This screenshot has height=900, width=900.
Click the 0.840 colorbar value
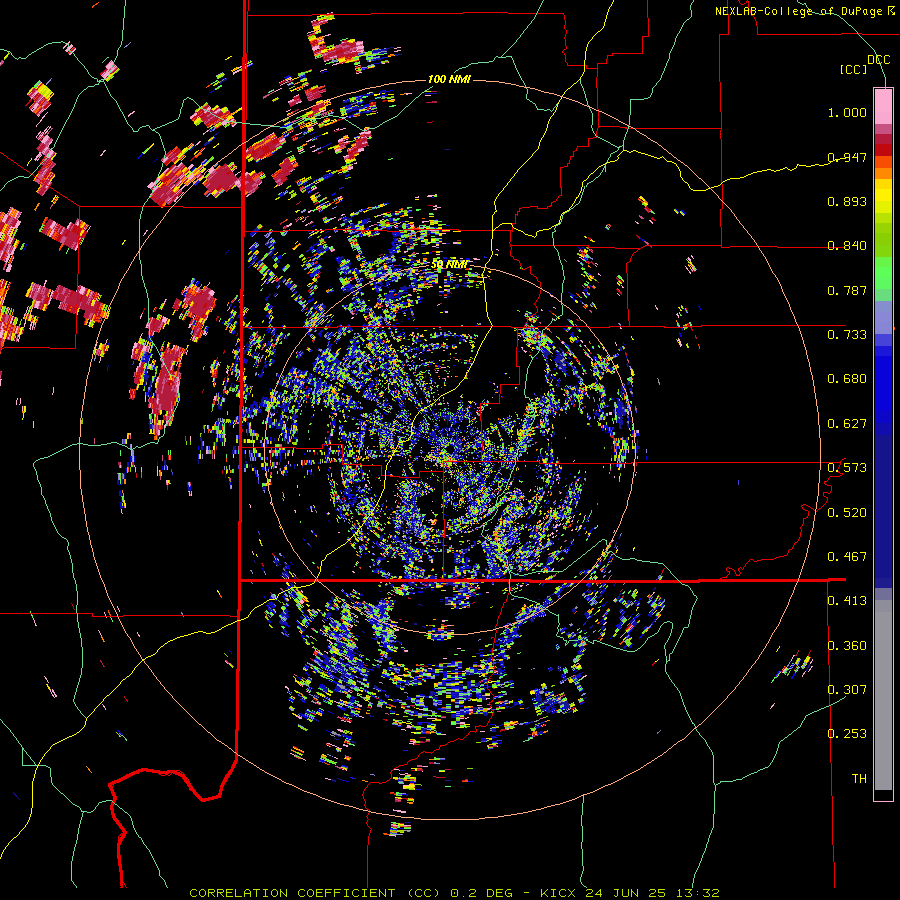[x=847, y=246]
